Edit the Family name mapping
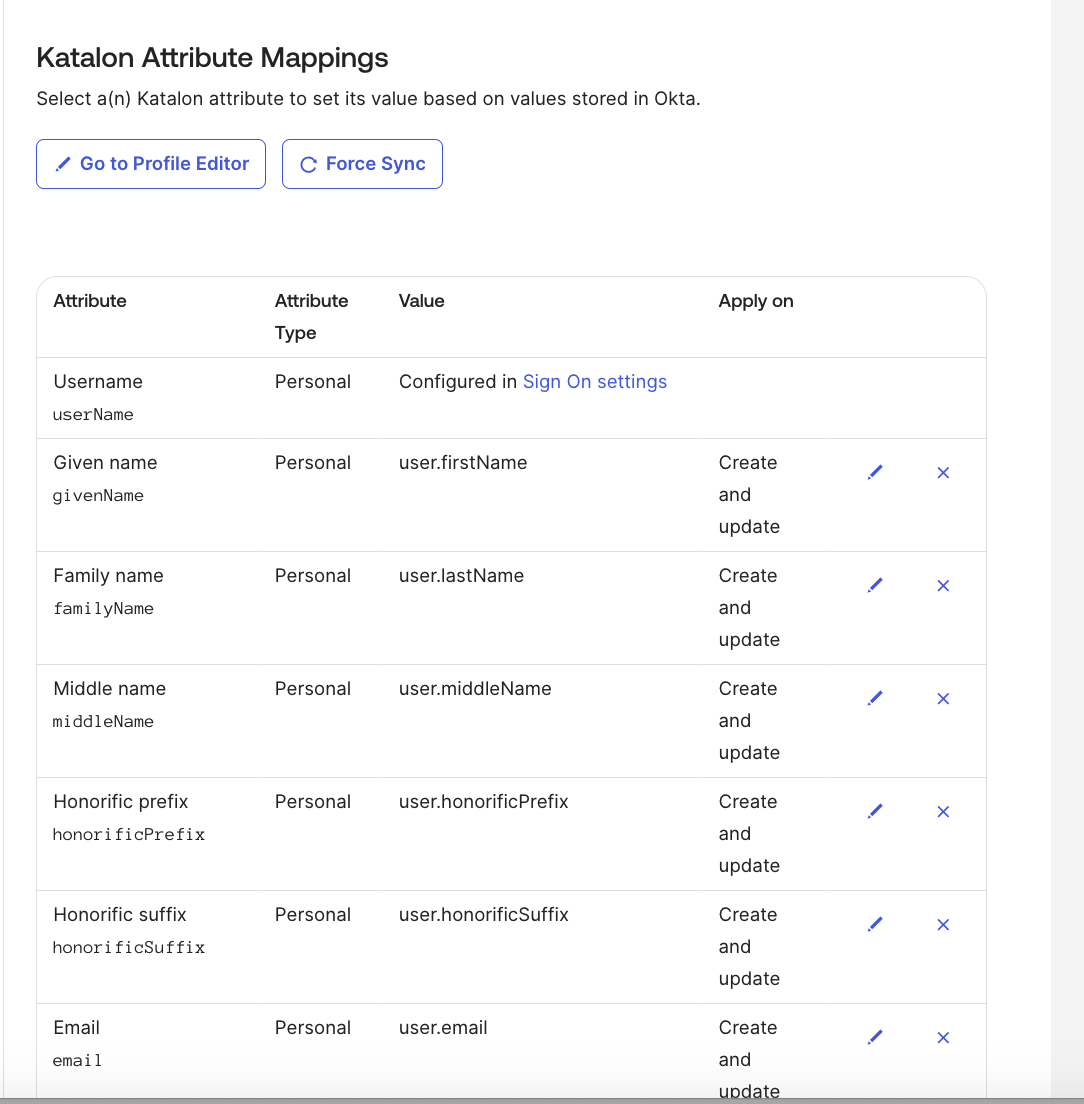 [875, 586]
